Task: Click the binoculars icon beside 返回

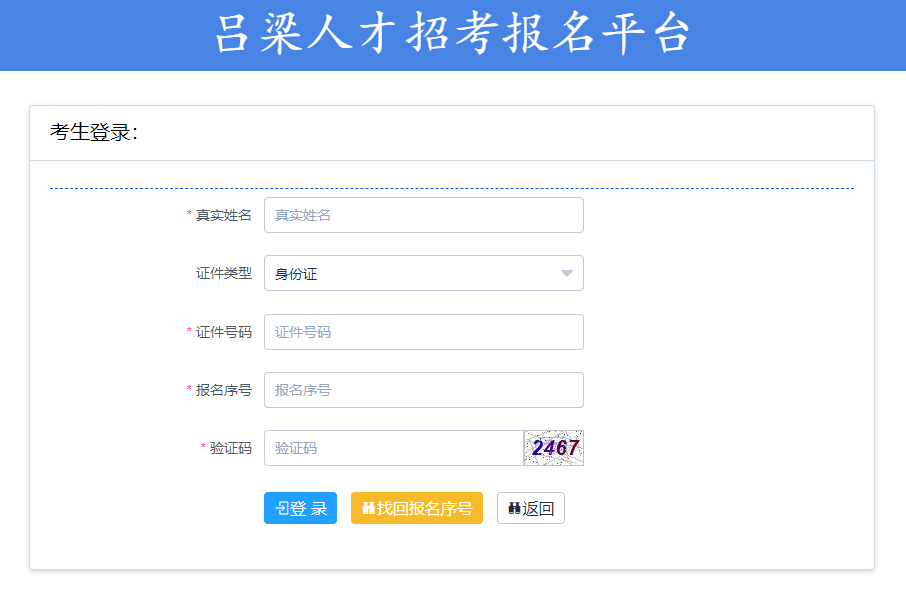Action: [x=514, y=509]
